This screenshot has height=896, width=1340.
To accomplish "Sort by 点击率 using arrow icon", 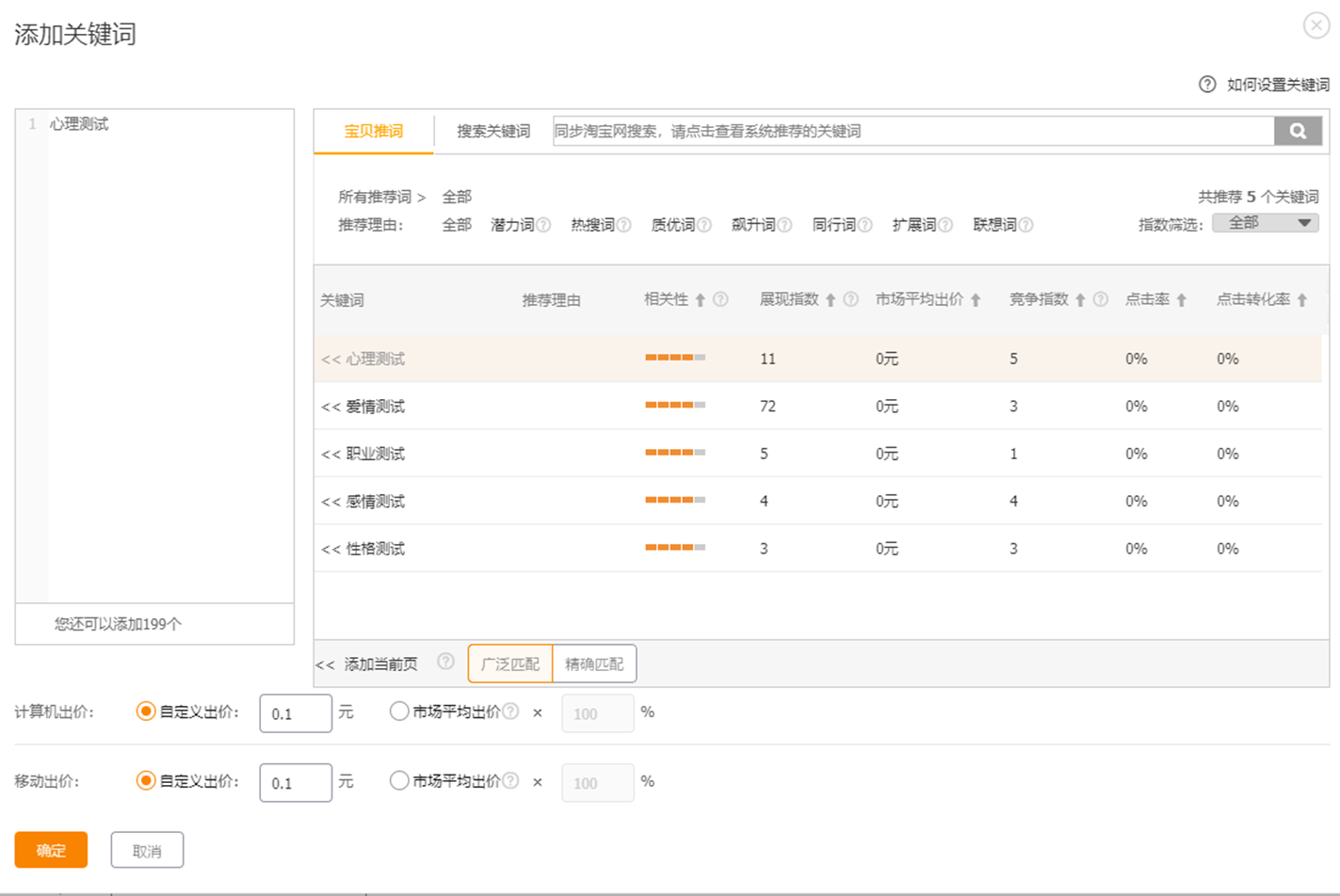I will [1181, 300].
